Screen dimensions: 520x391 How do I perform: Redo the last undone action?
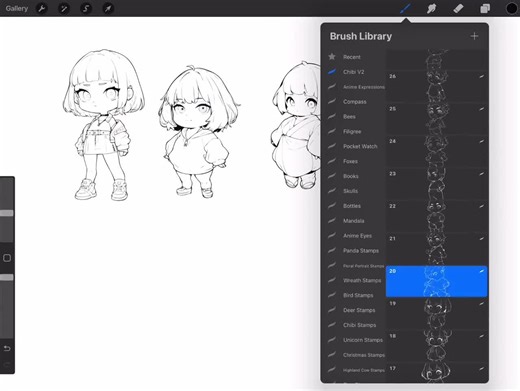coord(7,364)
